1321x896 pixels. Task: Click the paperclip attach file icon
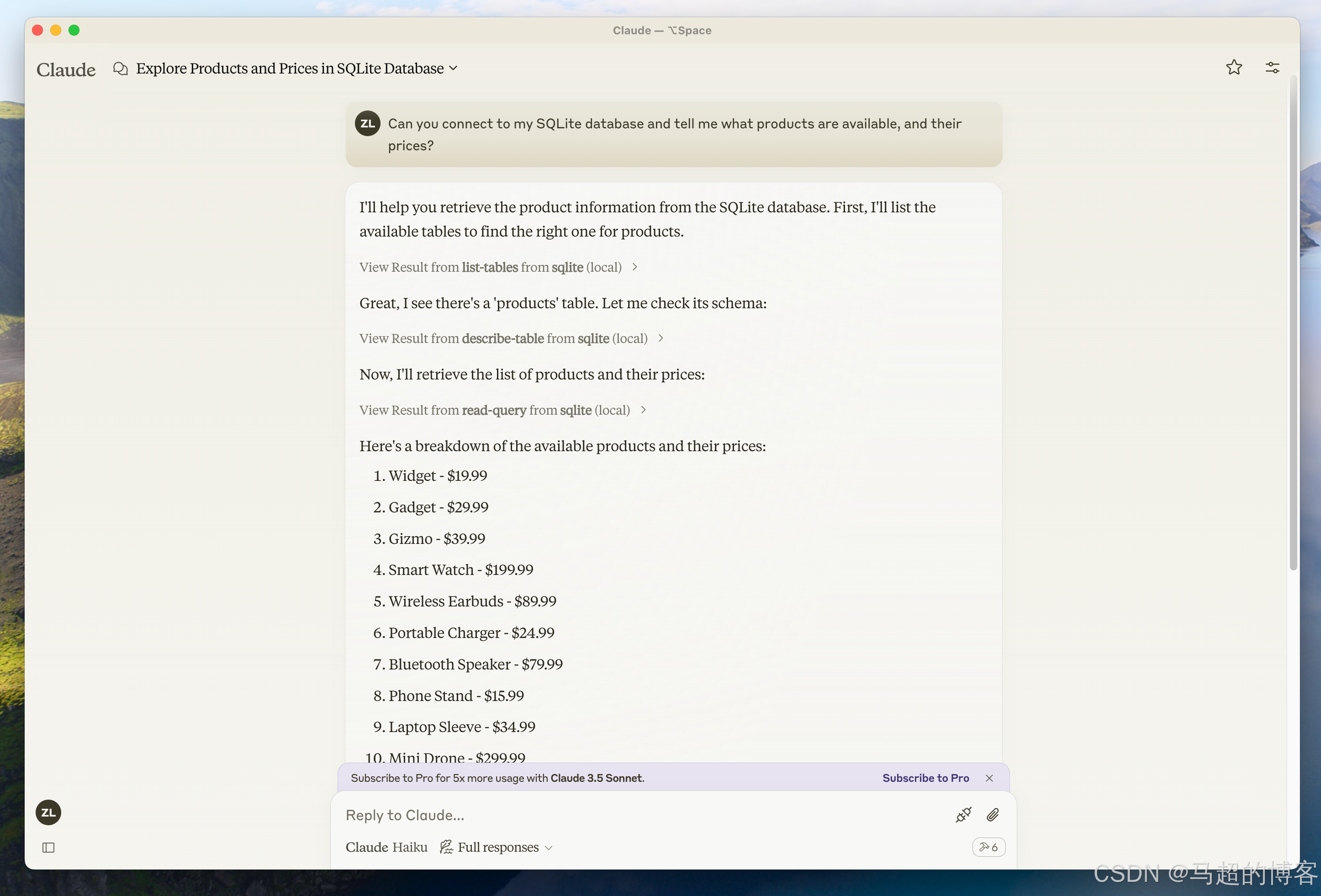point(993,815)
